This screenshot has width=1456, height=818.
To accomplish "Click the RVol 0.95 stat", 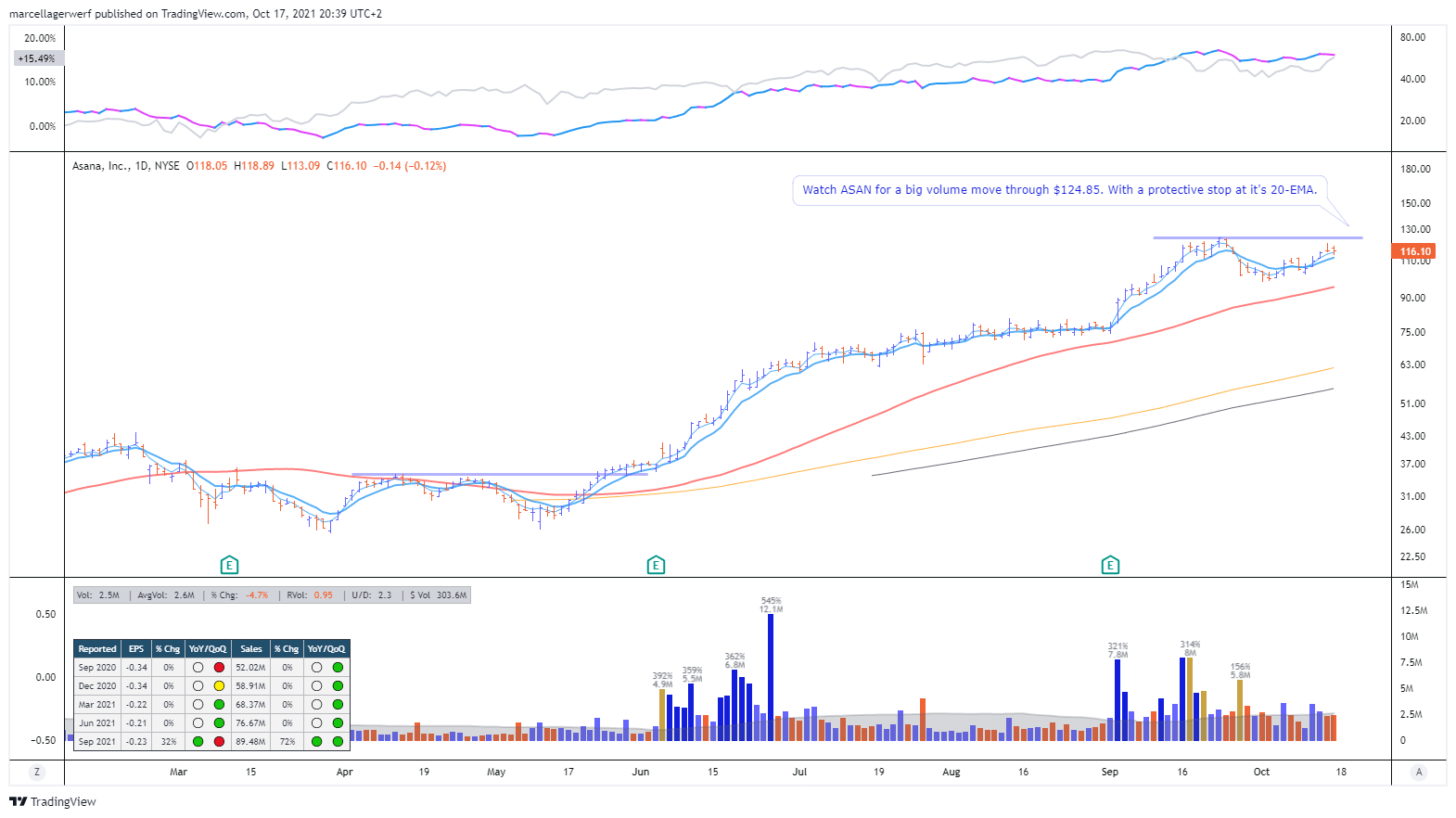I will pyautogui.click(x=310, y=595).
